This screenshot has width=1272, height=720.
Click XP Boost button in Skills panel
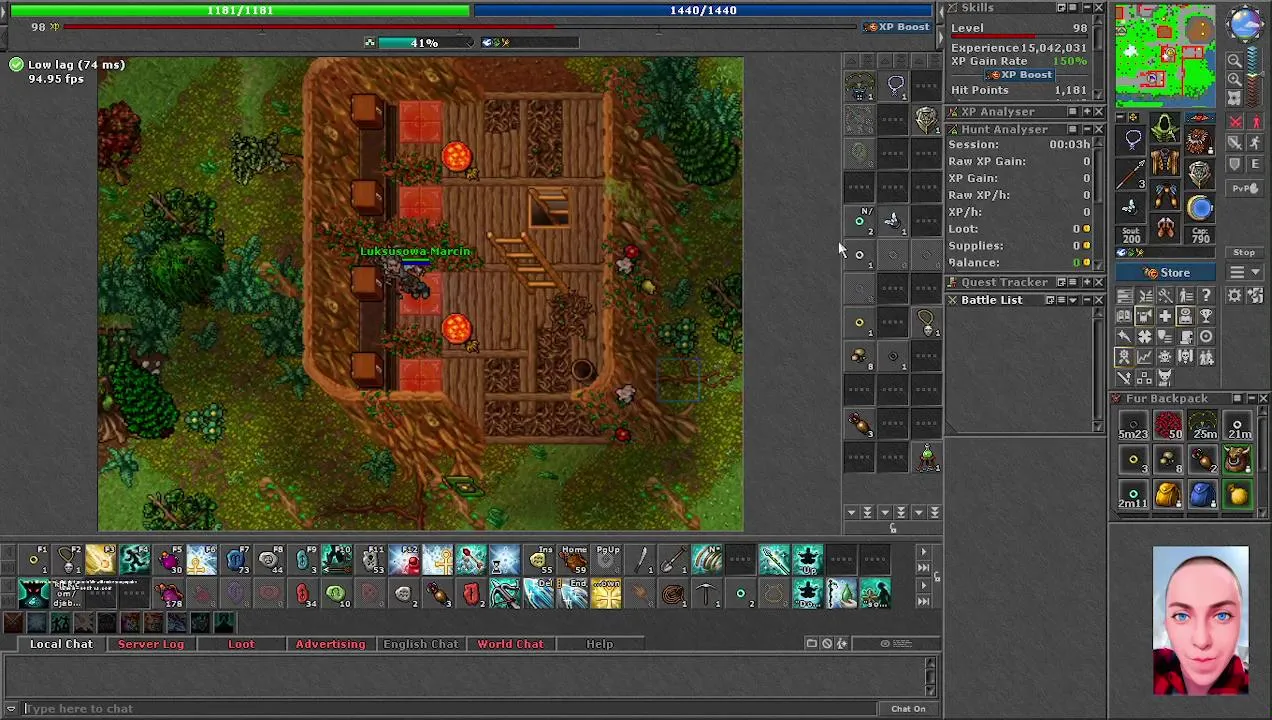tap(1020, 75)
